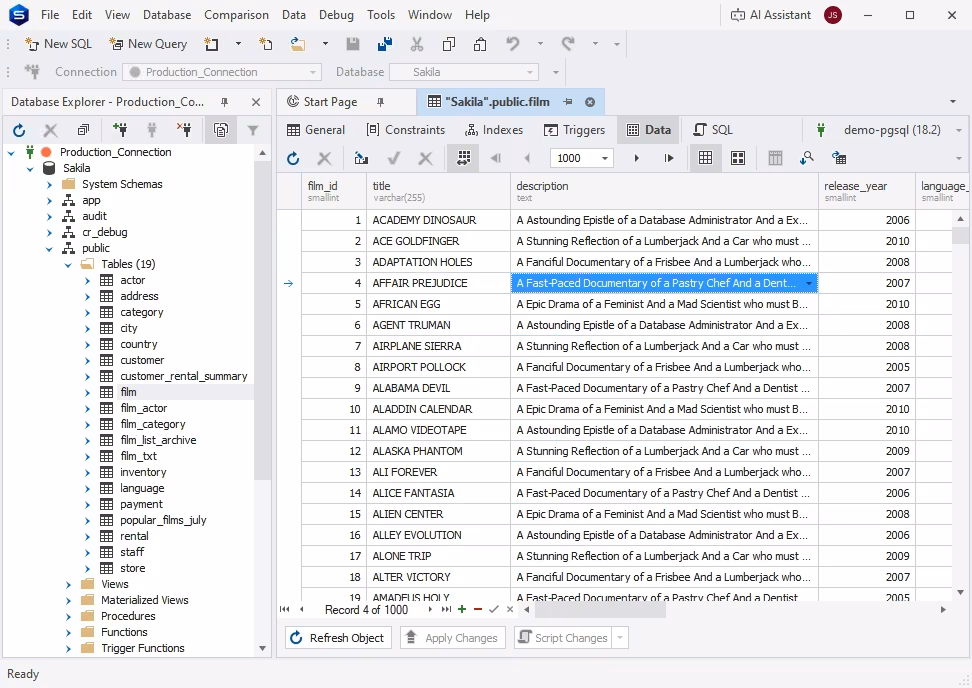Append a new record with green plus
Image resolution: width=972 pixels, height=688 pixels.
[462, 609]
